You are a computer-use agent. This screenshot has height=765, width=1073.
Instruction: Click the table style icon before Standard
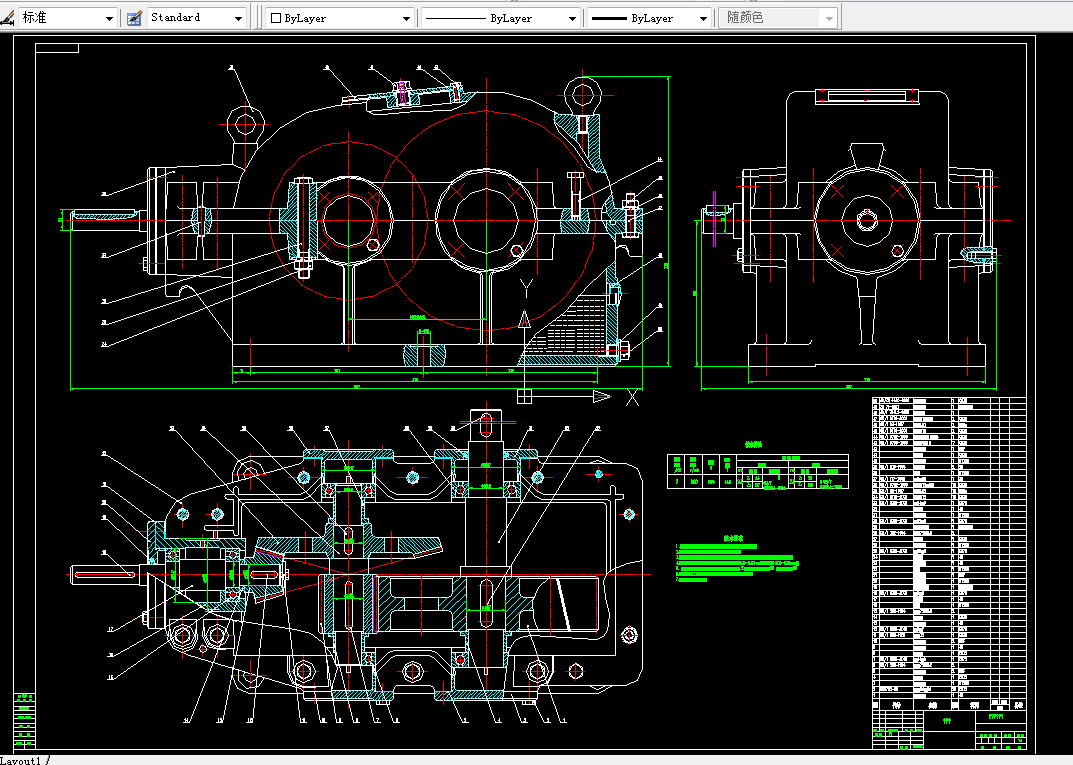(x=135, y=18)
